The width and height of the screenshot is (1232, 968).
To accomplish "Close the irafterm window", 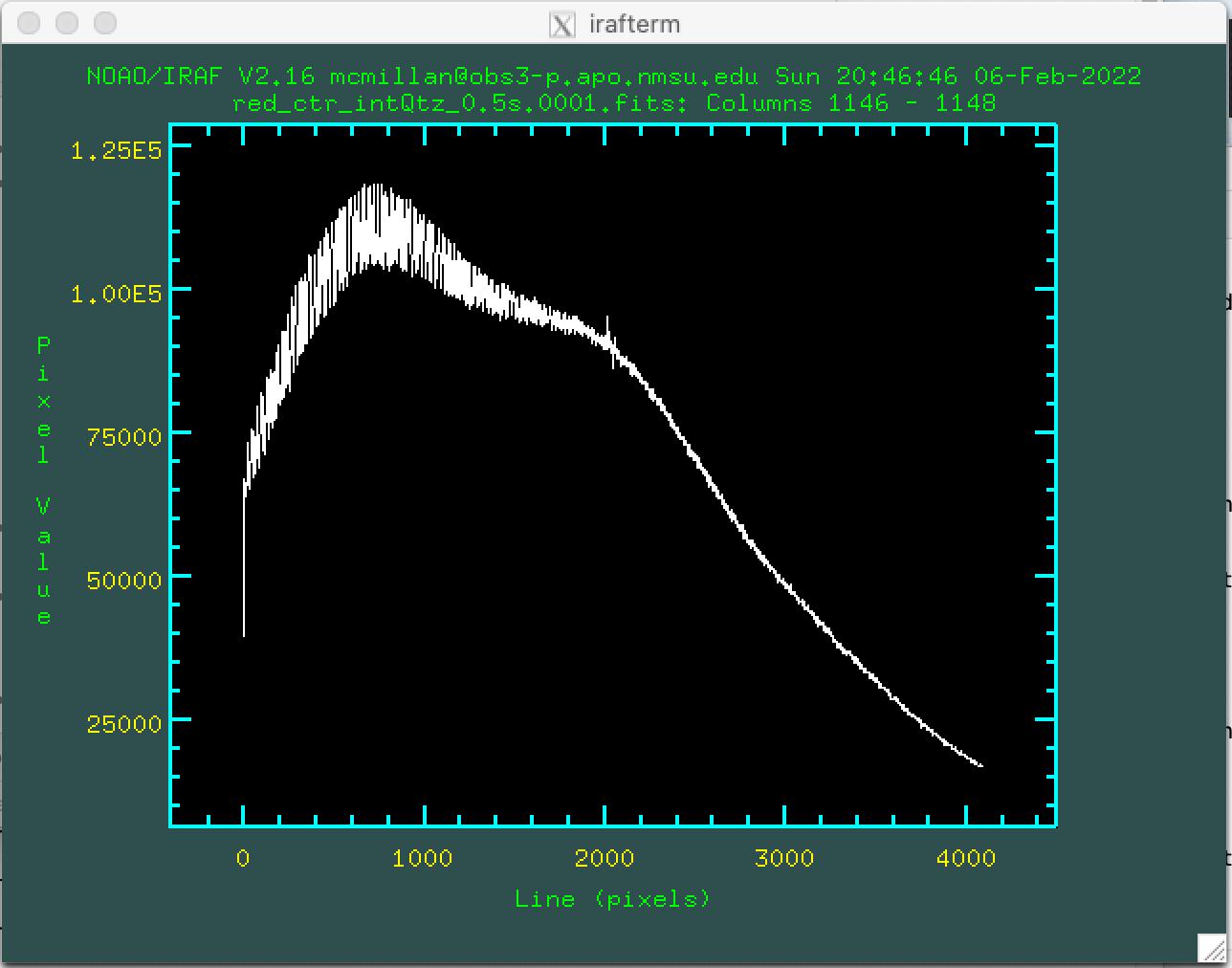I will 29,23.
